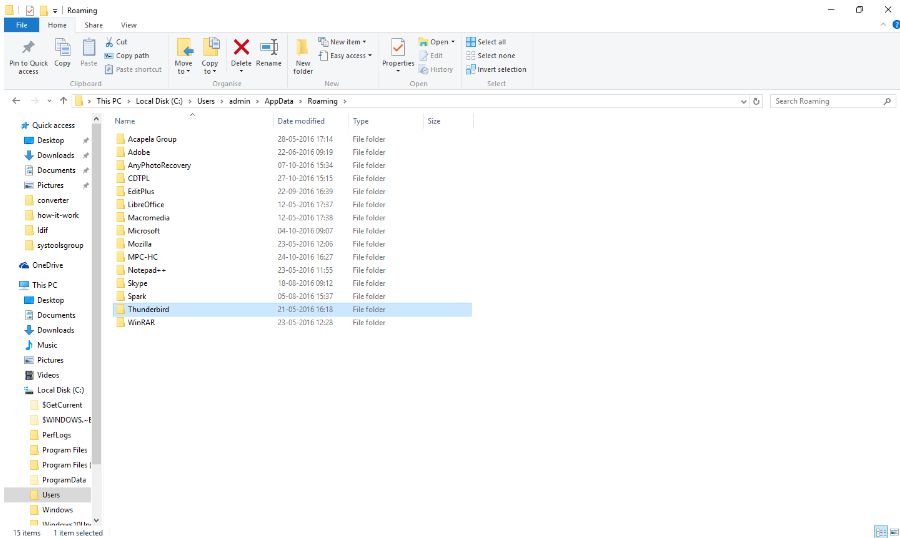
Task: Open the Easy access dropdown
Action: point(345,56)
